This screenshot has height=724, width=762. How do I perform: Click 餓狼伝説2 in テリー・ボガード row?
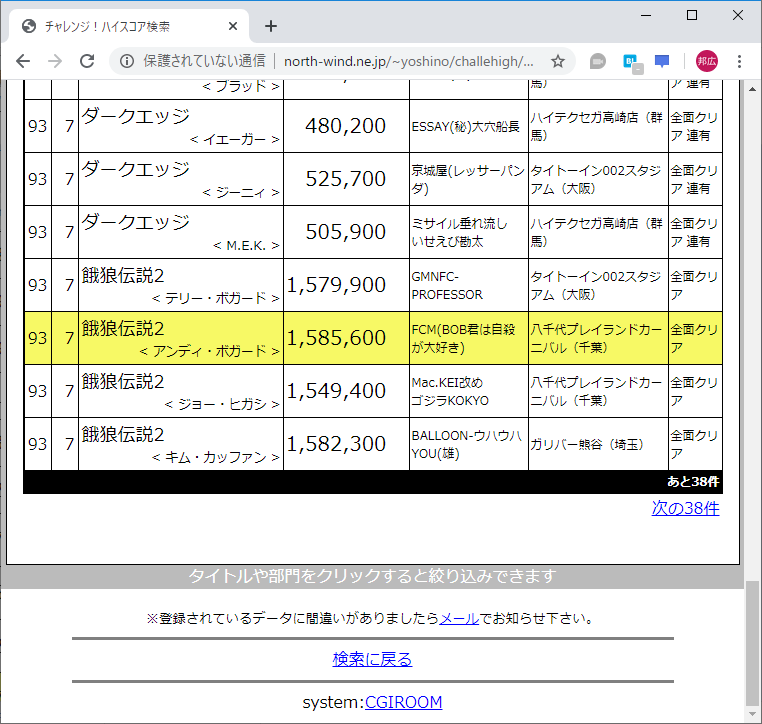pos(122,276)
